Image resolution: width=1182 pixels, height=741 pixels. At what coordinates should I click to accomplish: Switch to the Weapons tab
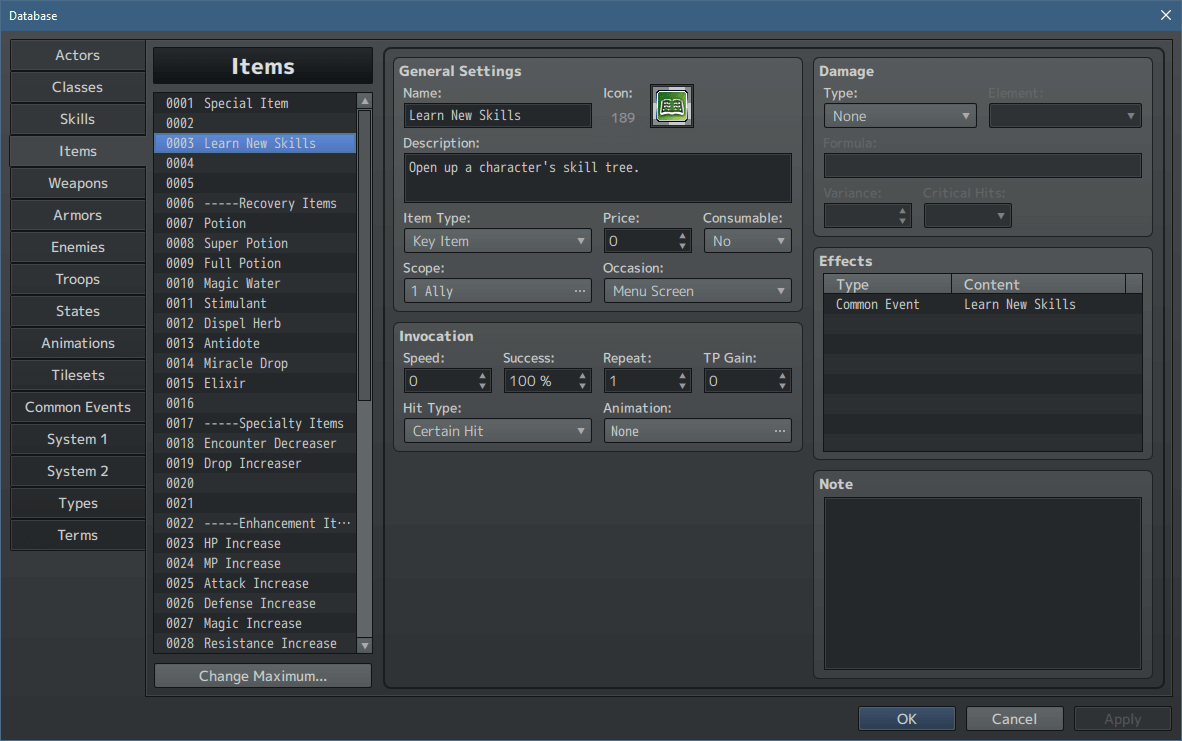[78, 183]
